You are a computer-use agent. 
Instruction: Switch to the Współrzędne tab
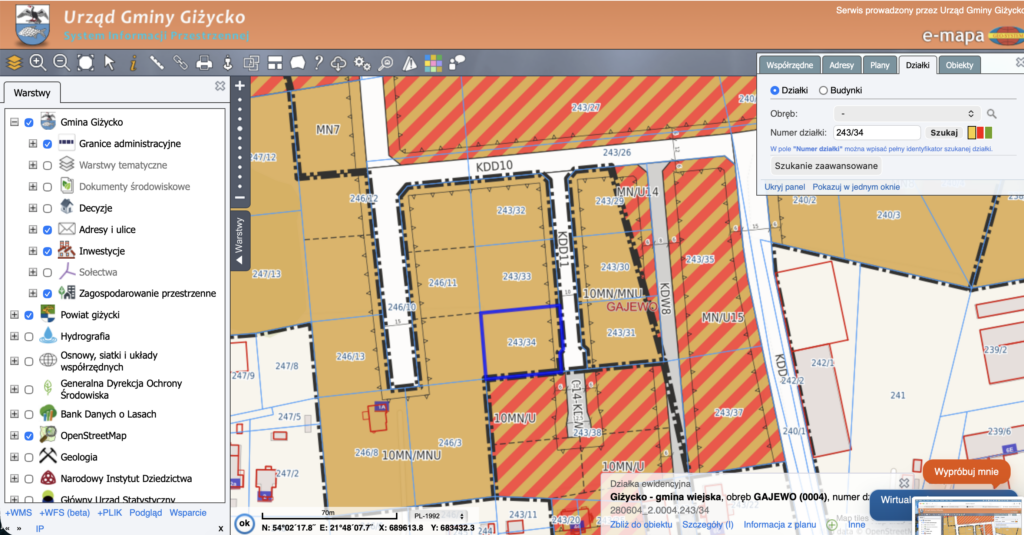[x=790, y=65]
